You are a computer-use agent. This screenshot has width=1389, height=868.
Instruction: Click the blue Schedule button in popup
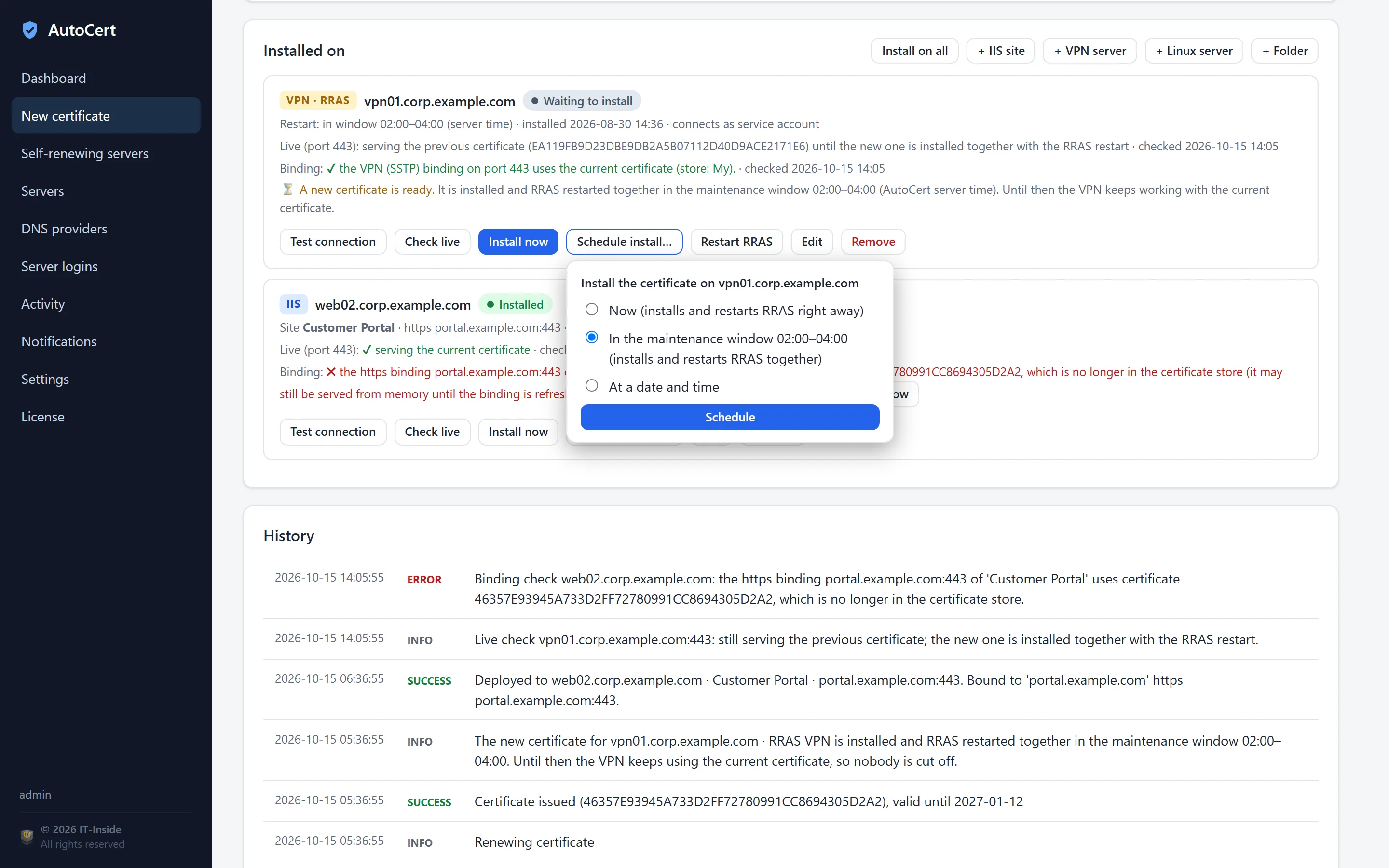pyautogui.click(x=730, y=417)
